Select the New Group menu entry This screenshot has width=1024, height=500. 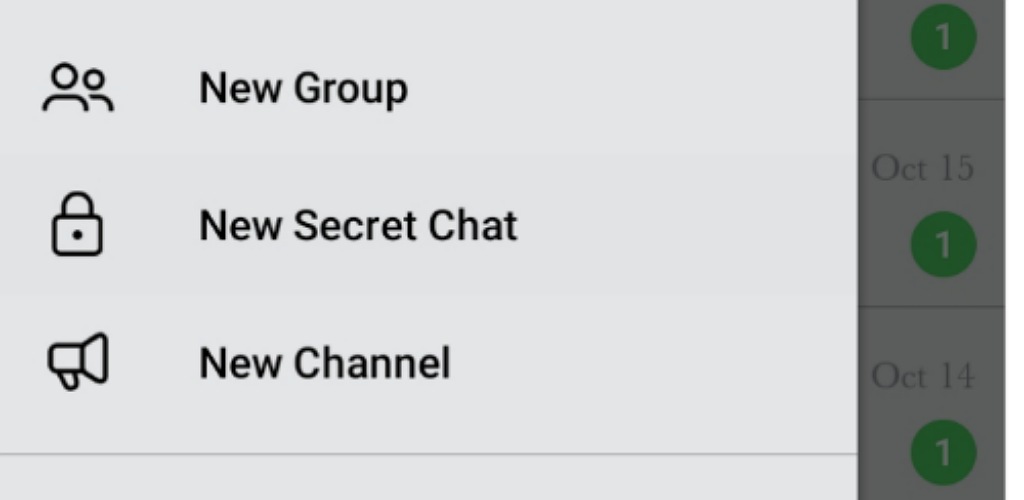pos(428,88)
